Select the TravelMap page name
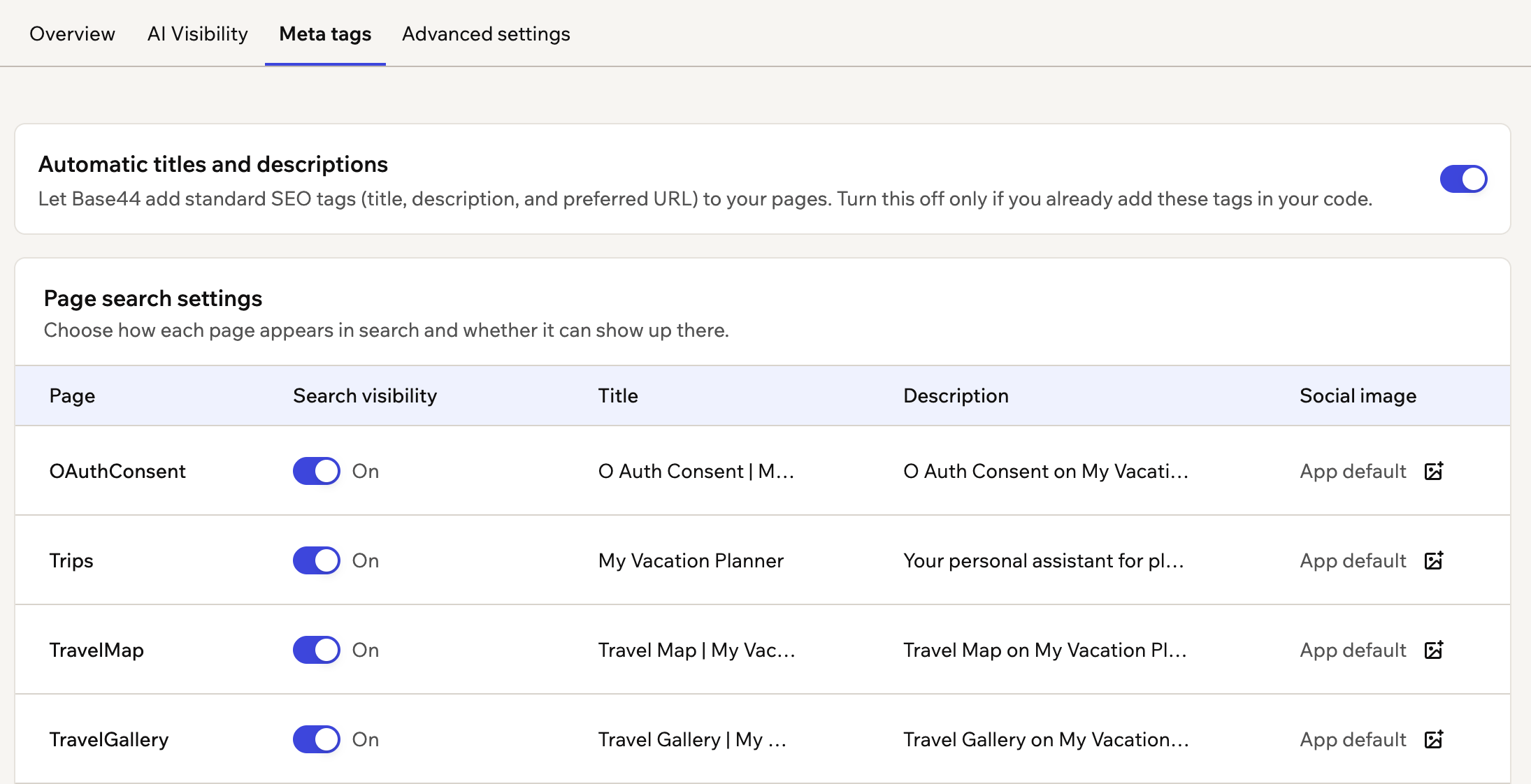The image size is (1531, 784). pyautogui.click(x=96, y=650)
